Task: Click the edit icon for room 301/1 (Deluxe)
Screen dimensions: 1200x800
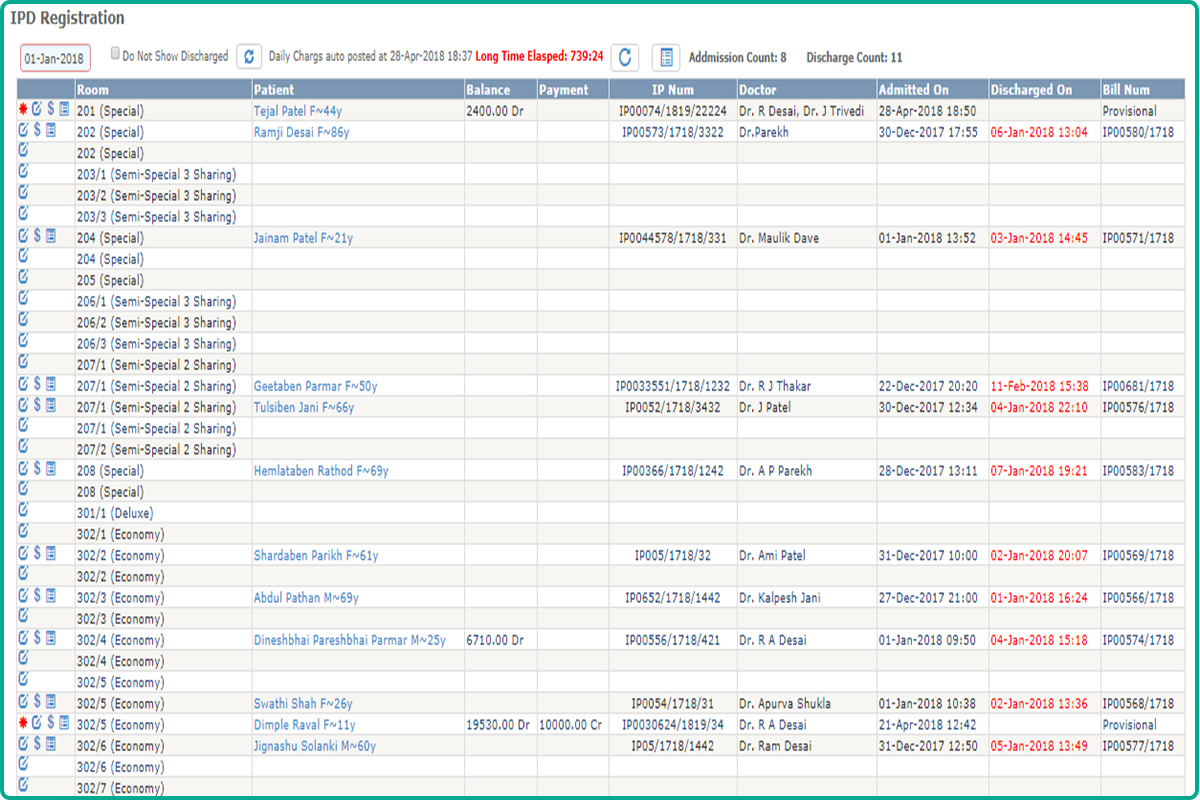Action: point(23,510)
